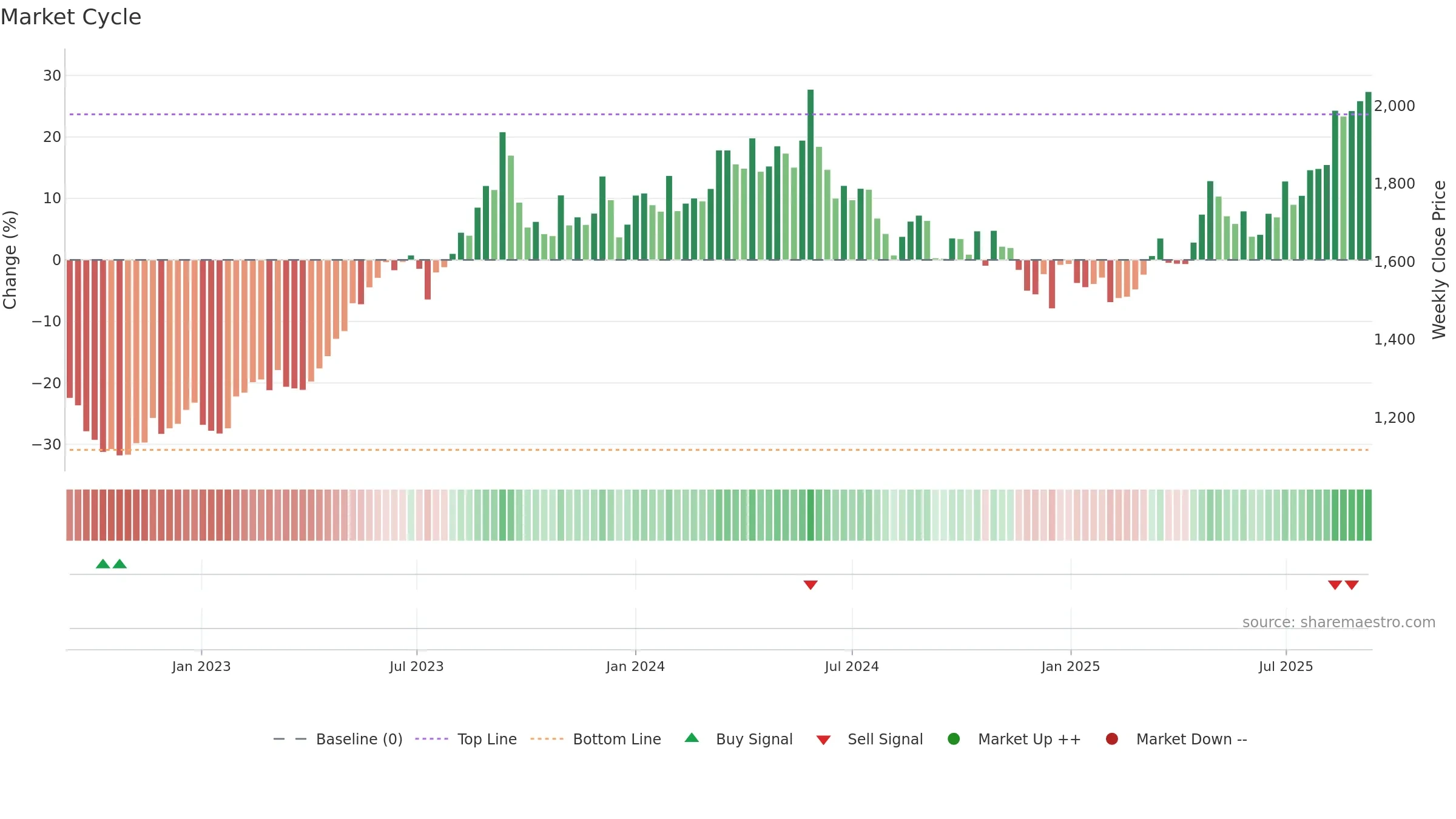This screenshot has height=819, width=1456.
Task: Toggle the Buy Signal legend label
Action: [754, 739]
